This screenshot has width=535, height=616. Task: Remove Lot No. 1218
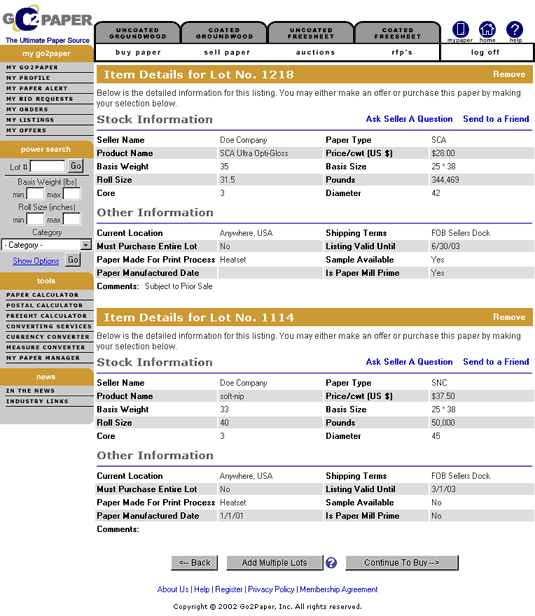click(x=509, y=74)
